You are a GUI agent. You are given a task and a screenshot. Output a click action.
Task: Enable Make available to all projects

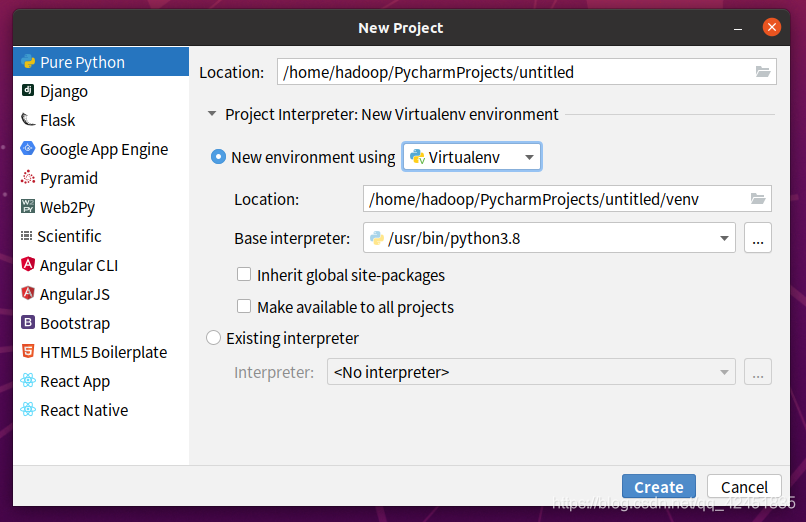tap(244, 306)
